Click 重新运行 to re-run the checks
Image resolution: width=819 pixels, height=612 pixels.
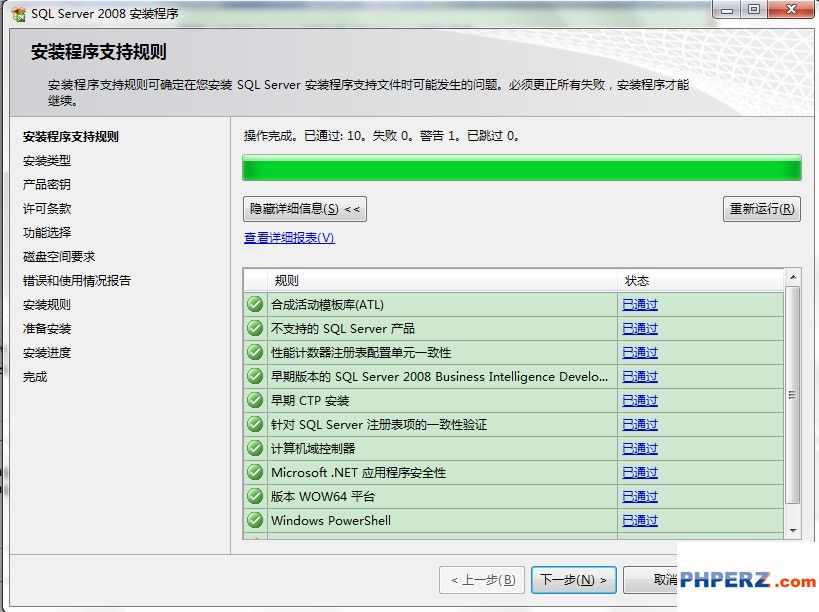[x=762, y=209]
